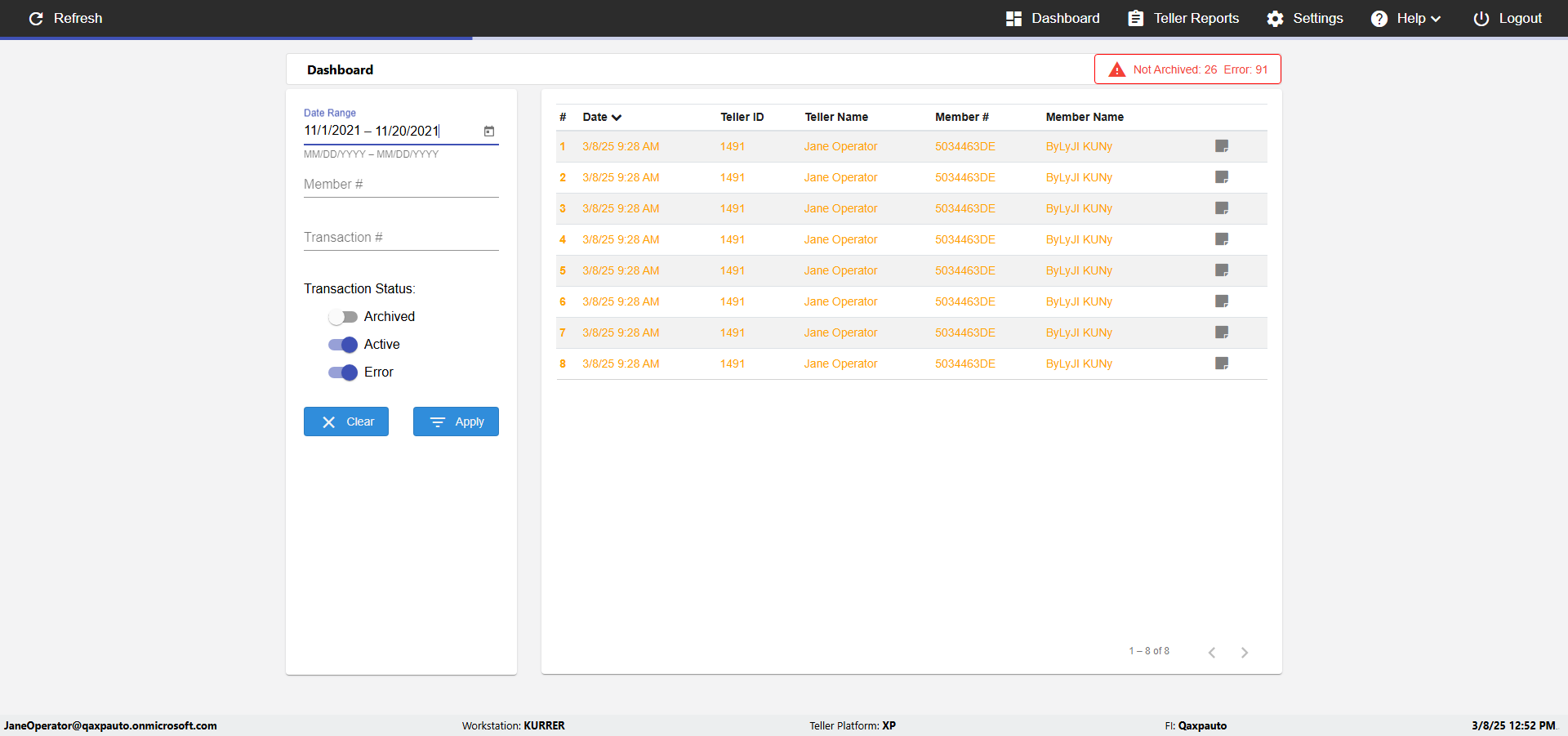
Task: Open Teller Reports
Action: click(x=1183, y=18)
